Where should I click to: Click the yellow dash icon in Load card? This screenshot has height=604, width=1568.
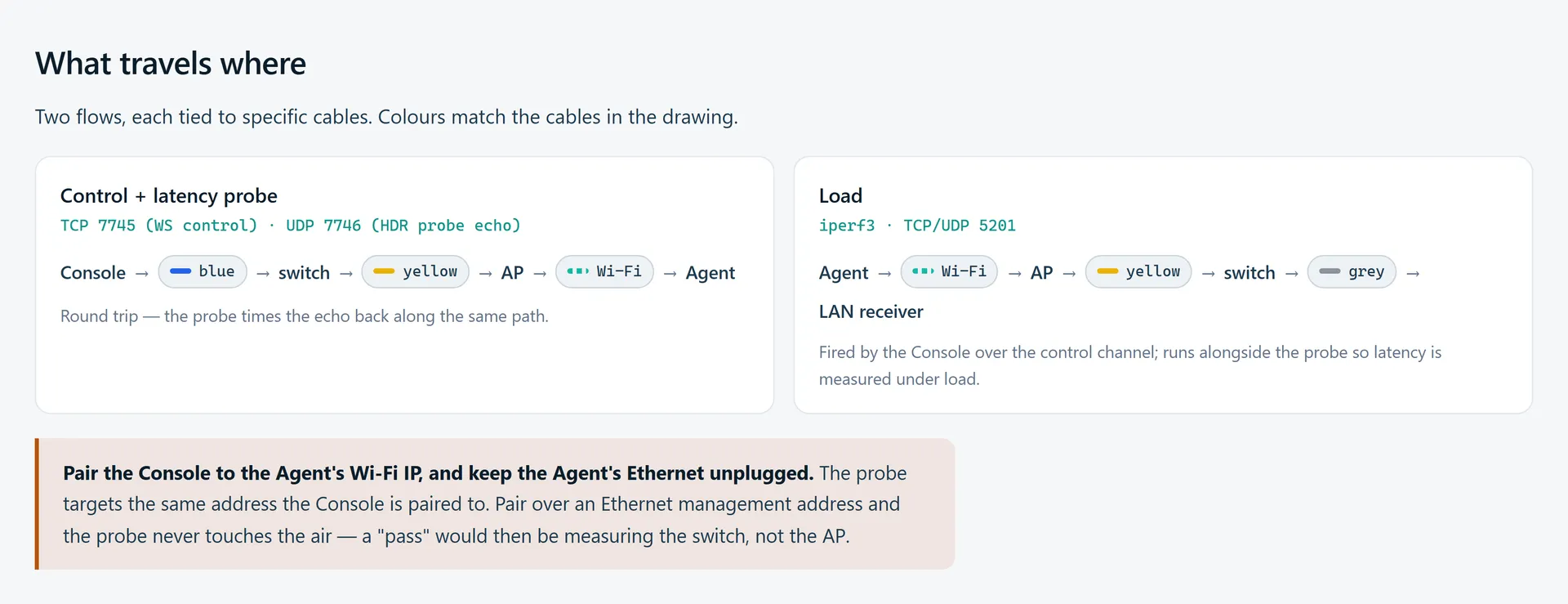[x=1107, y=271]
